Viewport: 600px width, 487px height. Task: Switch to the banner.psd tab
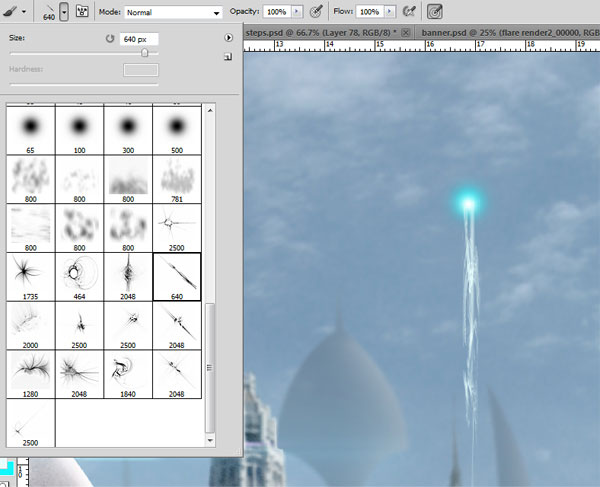pyautogui.click(x=510, y=33)
